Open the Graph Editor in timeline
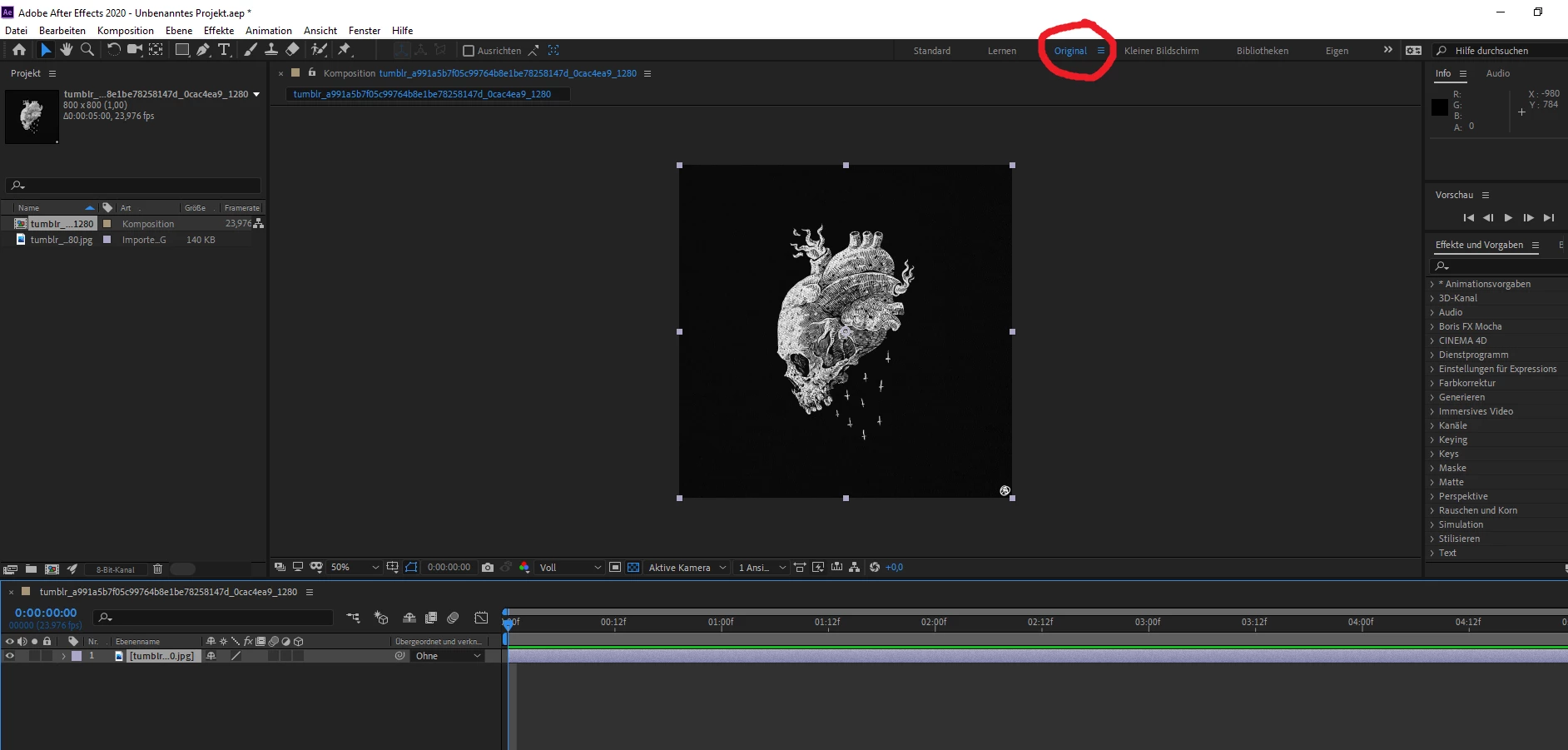1568x750 pixels. (x=481, y=618)
